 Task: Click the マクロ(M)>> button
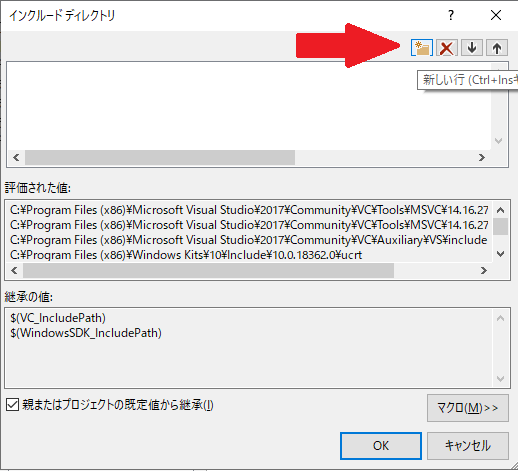pyautogui.click(x=468, y=408)
